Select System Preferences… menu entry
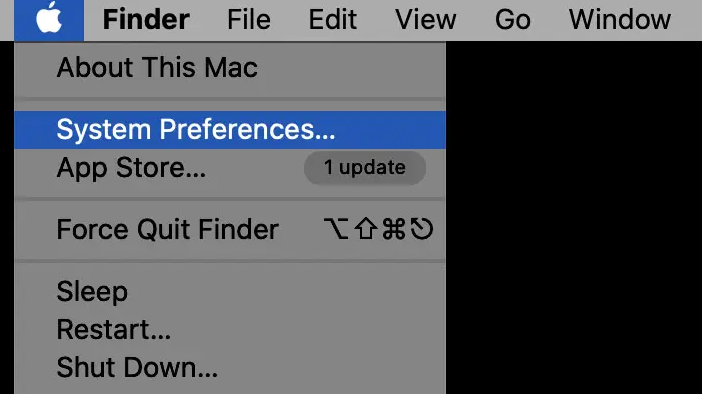 [x=230, y=130]
